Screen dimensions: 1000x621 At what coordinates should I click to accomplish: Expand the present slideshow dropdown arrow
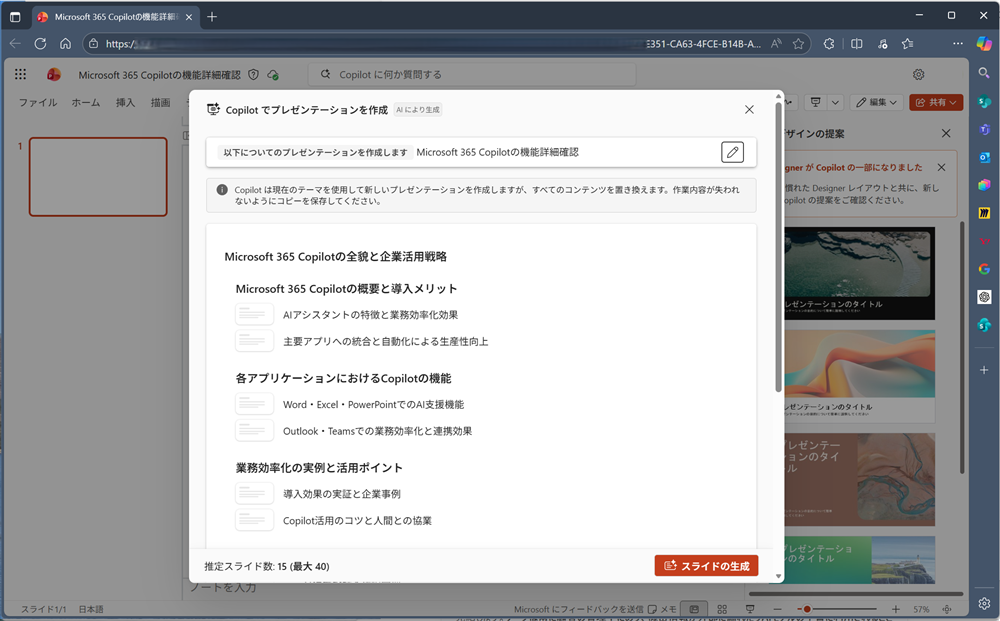tap(835, 102)
